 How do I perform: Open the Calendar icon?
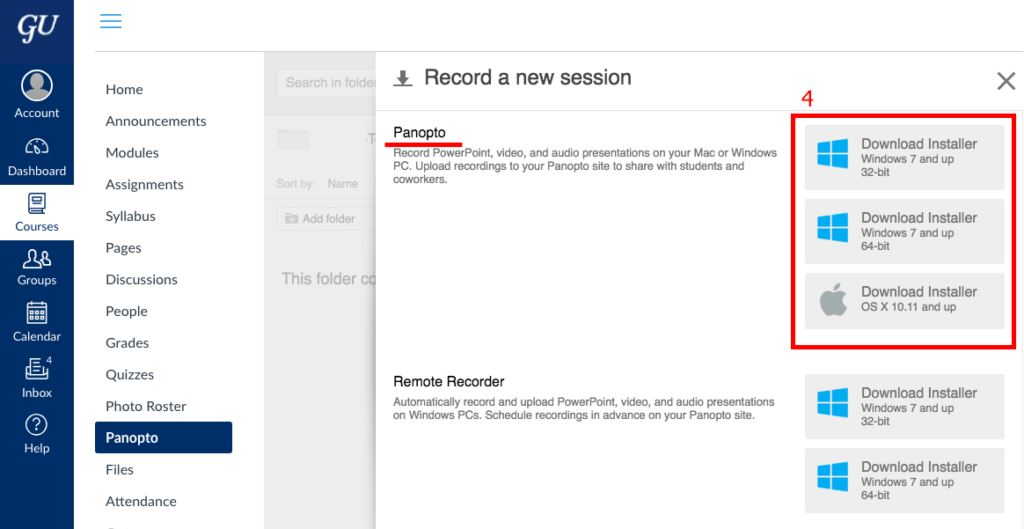tap(36, 314)
